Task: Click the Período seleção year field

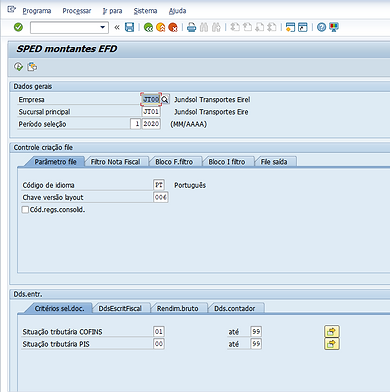Action: [151, 124]
